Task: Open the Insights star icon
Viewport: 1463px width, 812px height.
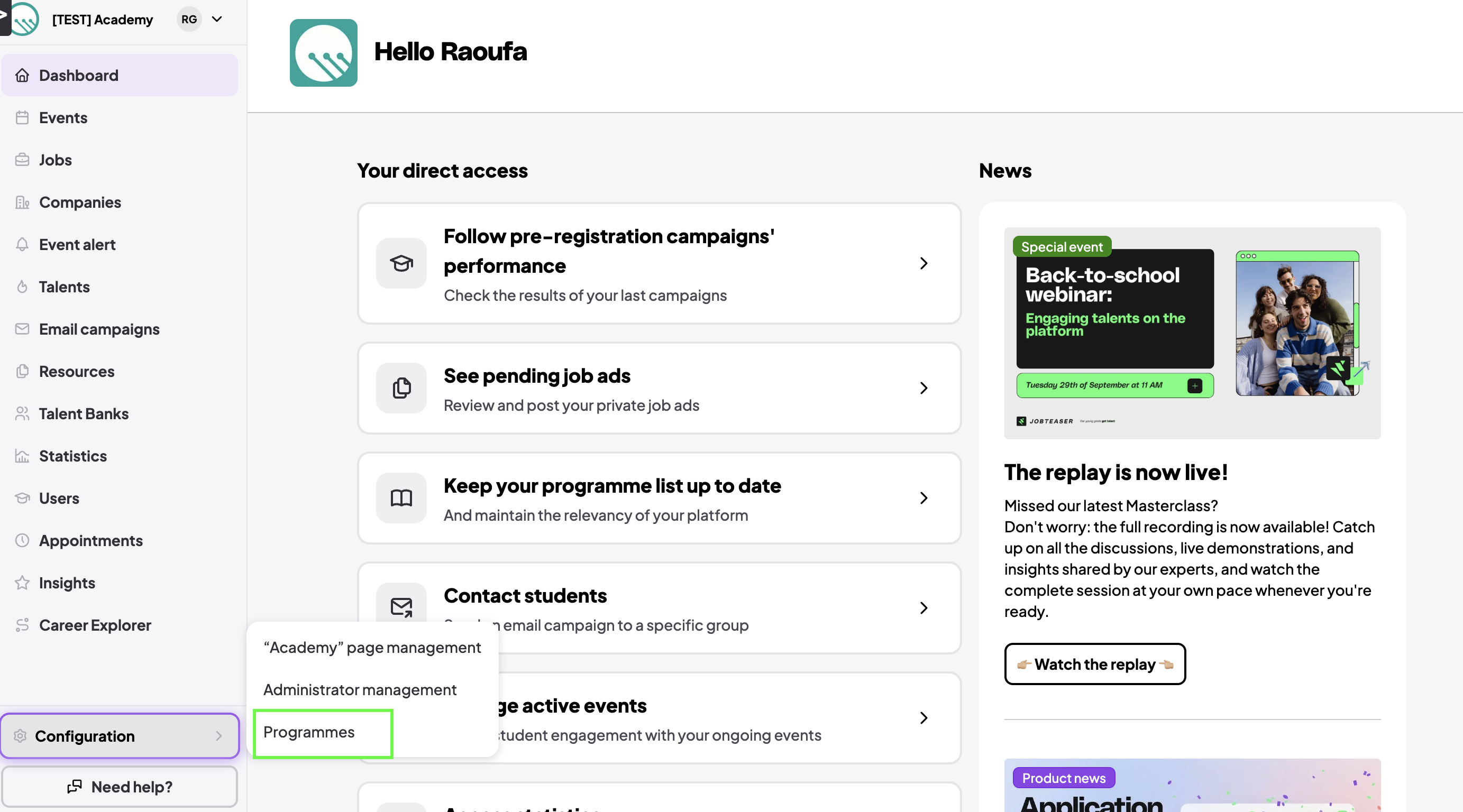Action: click(22, 583)
